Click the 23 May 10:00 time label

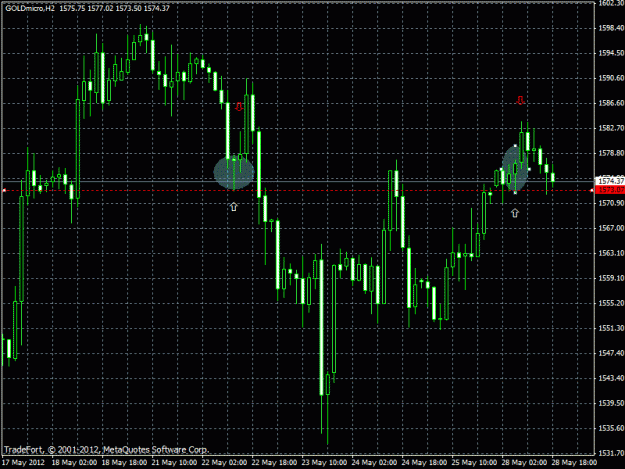[324, 463]
